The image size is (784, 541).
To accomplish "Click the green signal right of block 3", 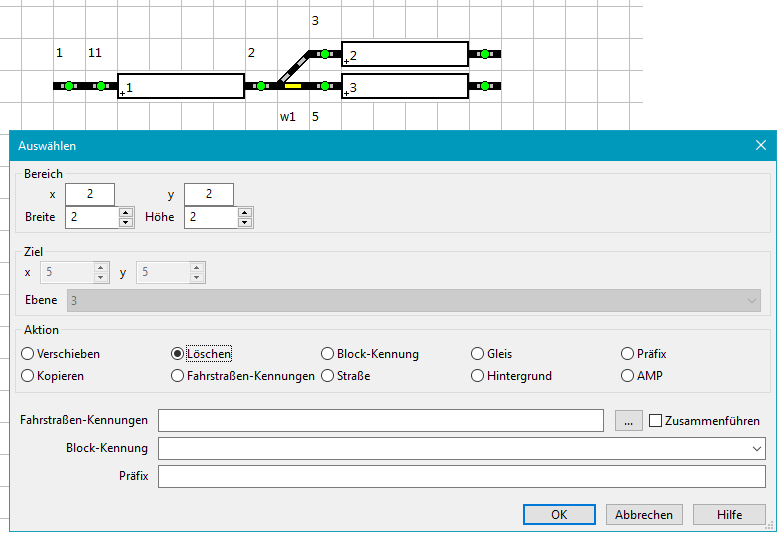I will coord(485,86).
